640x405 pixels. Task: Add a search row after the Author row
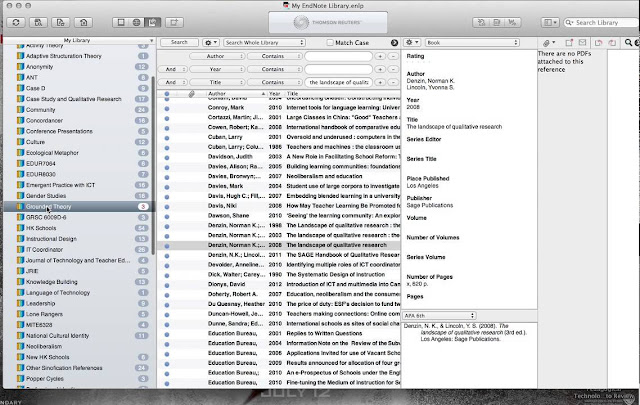click(x=380, y=56)
